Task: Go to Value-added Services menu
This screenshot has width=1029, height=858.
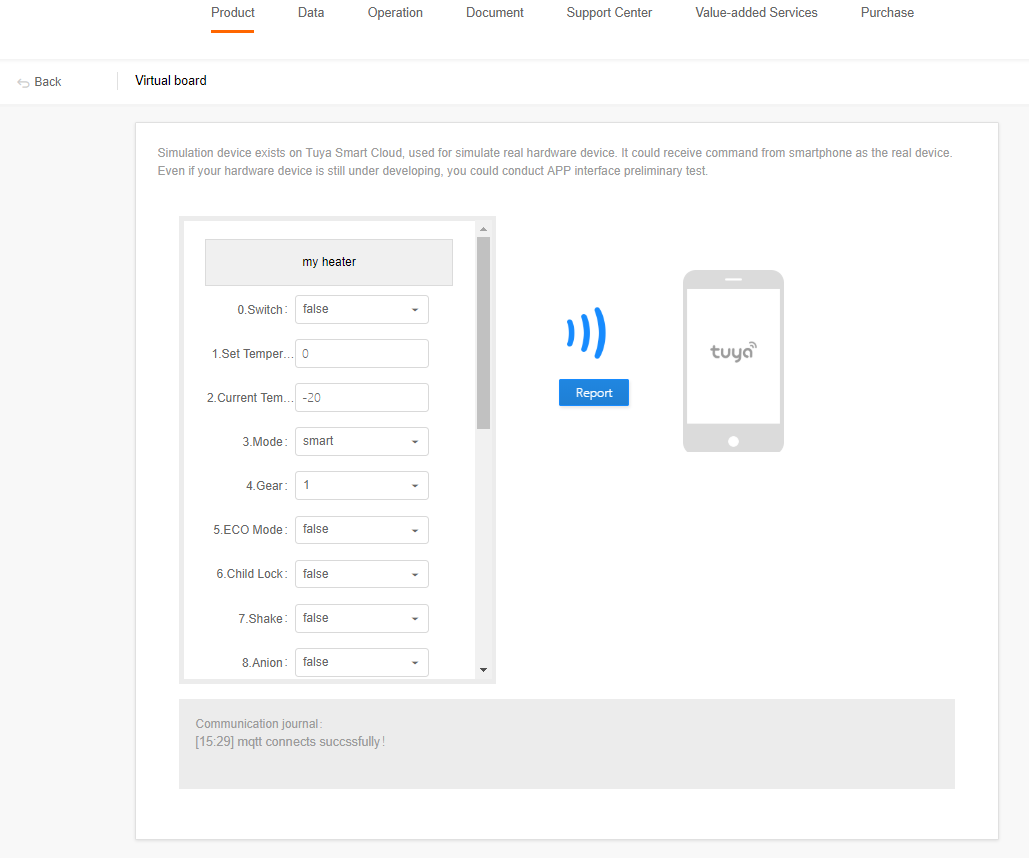Action: click(756, 13)
